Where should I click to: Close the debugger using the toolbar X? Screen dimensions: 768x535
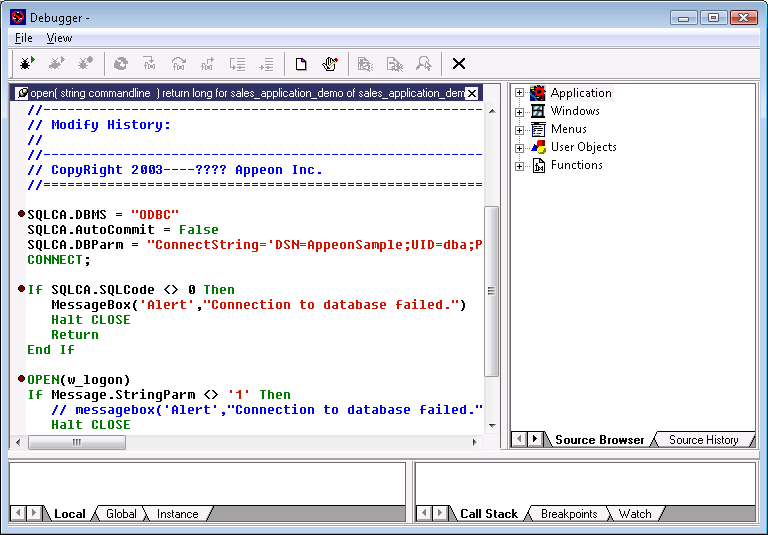[x=459, y=64]
